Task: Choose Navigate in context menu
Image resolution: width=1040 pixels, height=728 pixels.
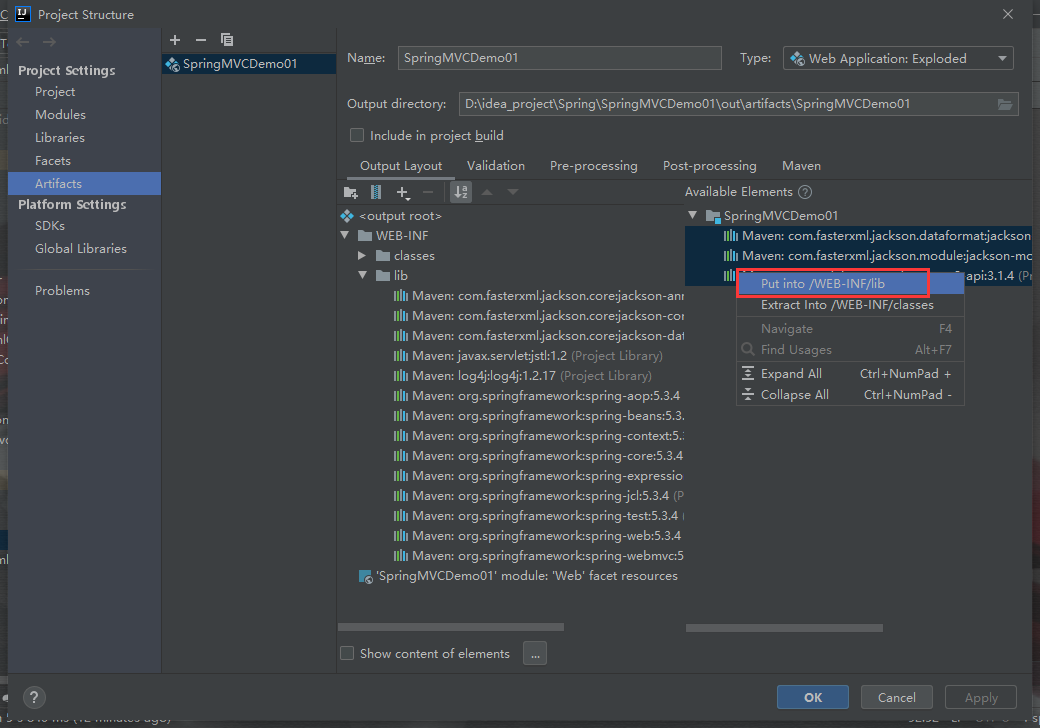Action: (x=850, y=329)
